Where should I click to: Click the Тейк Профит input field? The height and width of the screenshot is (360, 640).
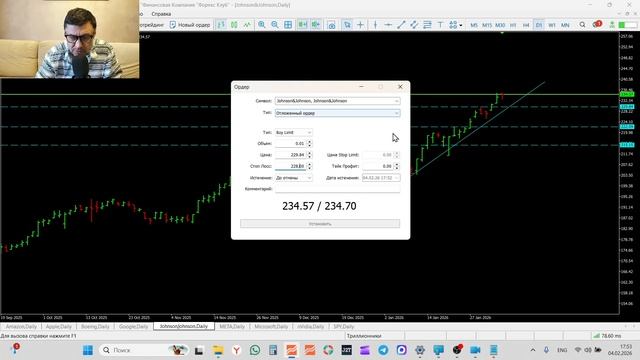[378, 166]
